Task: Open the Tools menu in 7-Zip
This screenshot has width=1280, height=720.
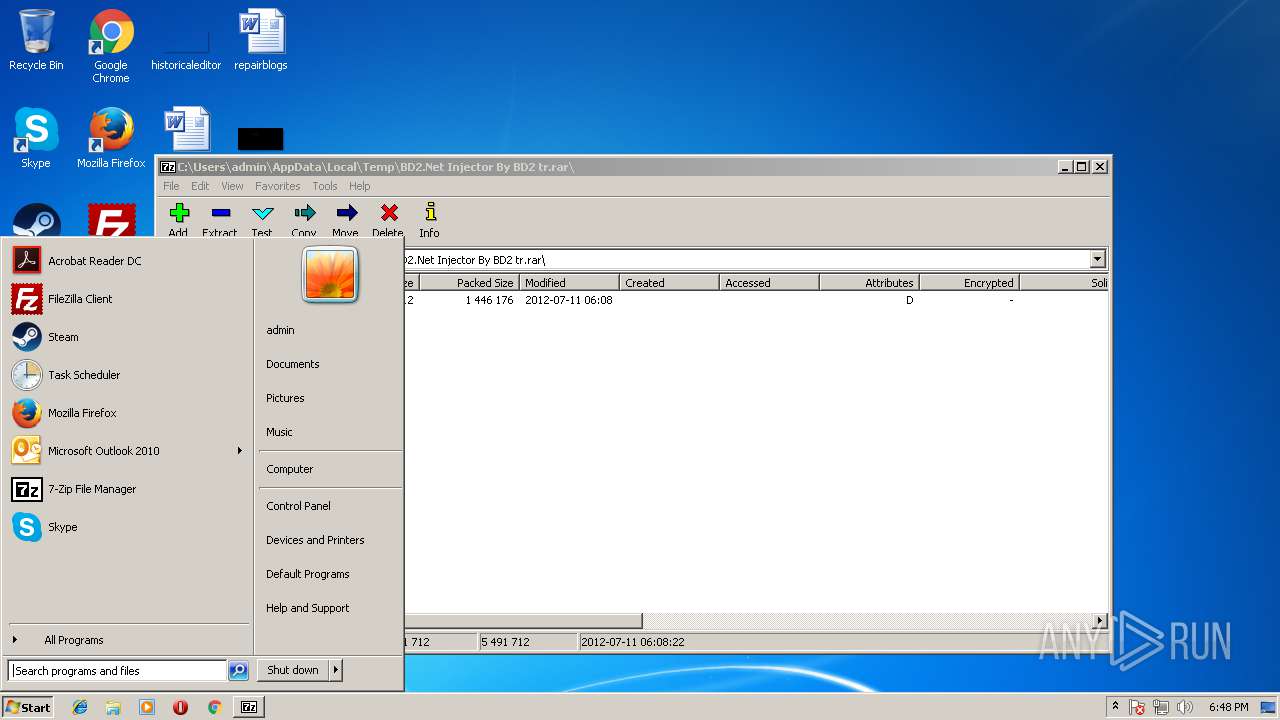Action: point(325,186)
